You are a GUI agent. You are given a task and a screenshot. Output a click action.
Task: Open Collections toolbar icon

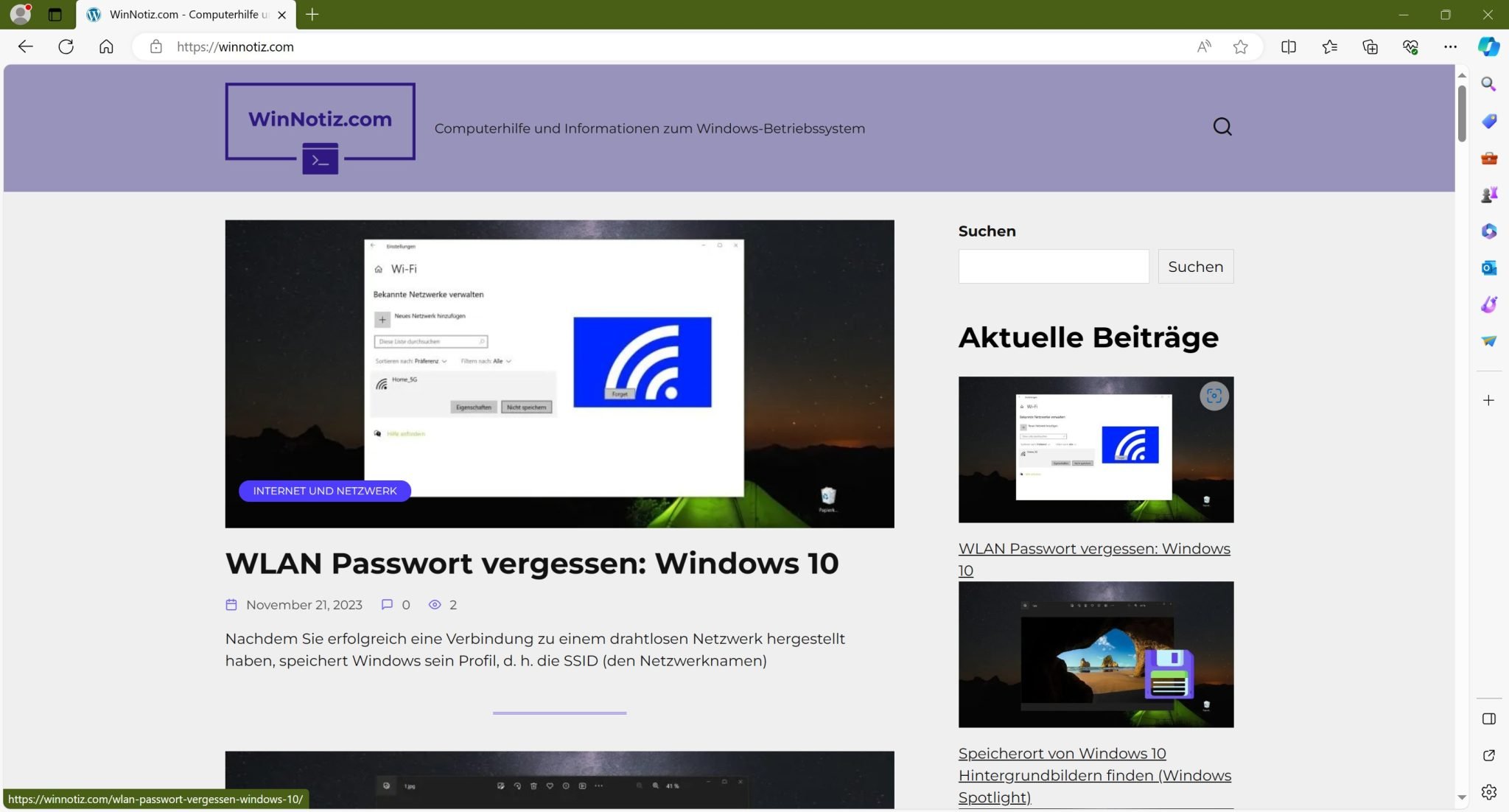tap(1370, 46)
